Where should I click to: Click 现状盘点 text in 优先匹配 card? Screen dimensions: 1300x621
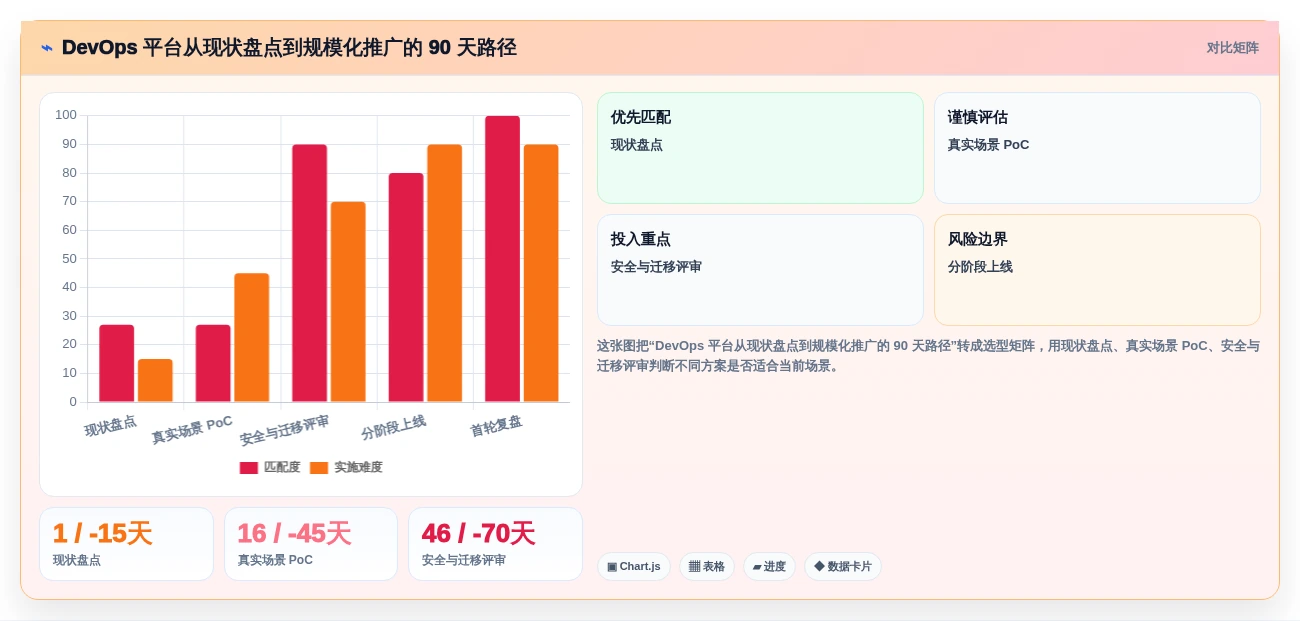(637, 145)
